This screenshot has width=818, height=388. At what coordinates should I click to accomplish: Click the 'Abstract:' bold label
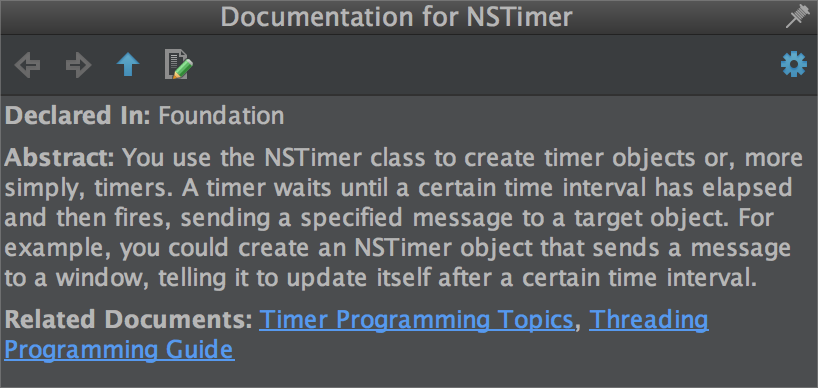(59, 157)
